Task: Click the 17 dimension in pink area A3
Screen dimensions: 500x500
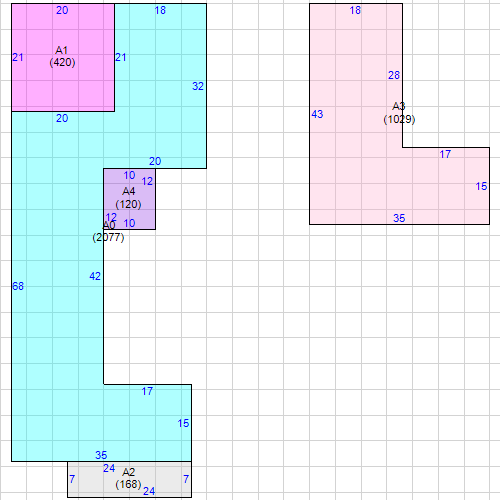Action: click(445, 154)
